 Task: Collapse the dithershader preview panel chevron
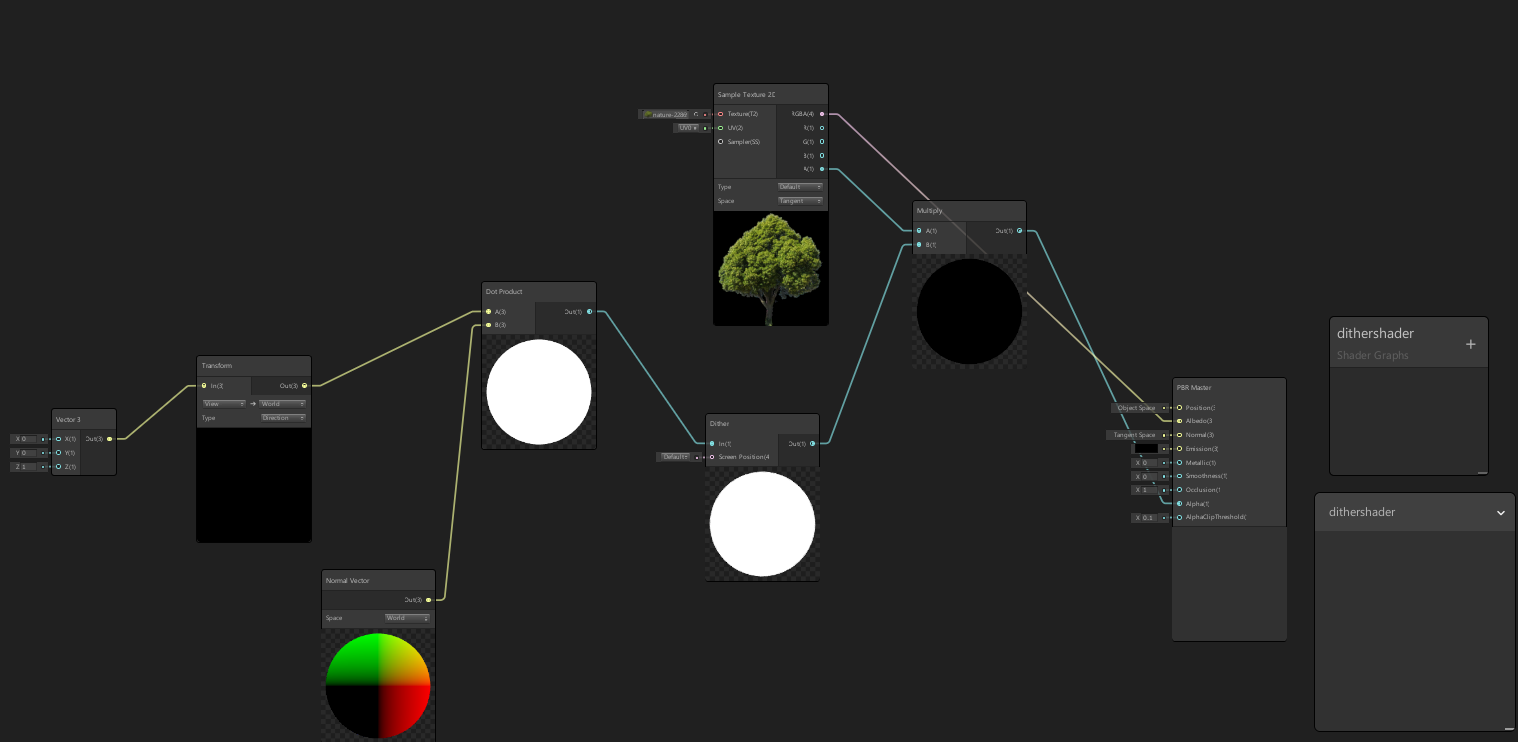(1500, 512)
